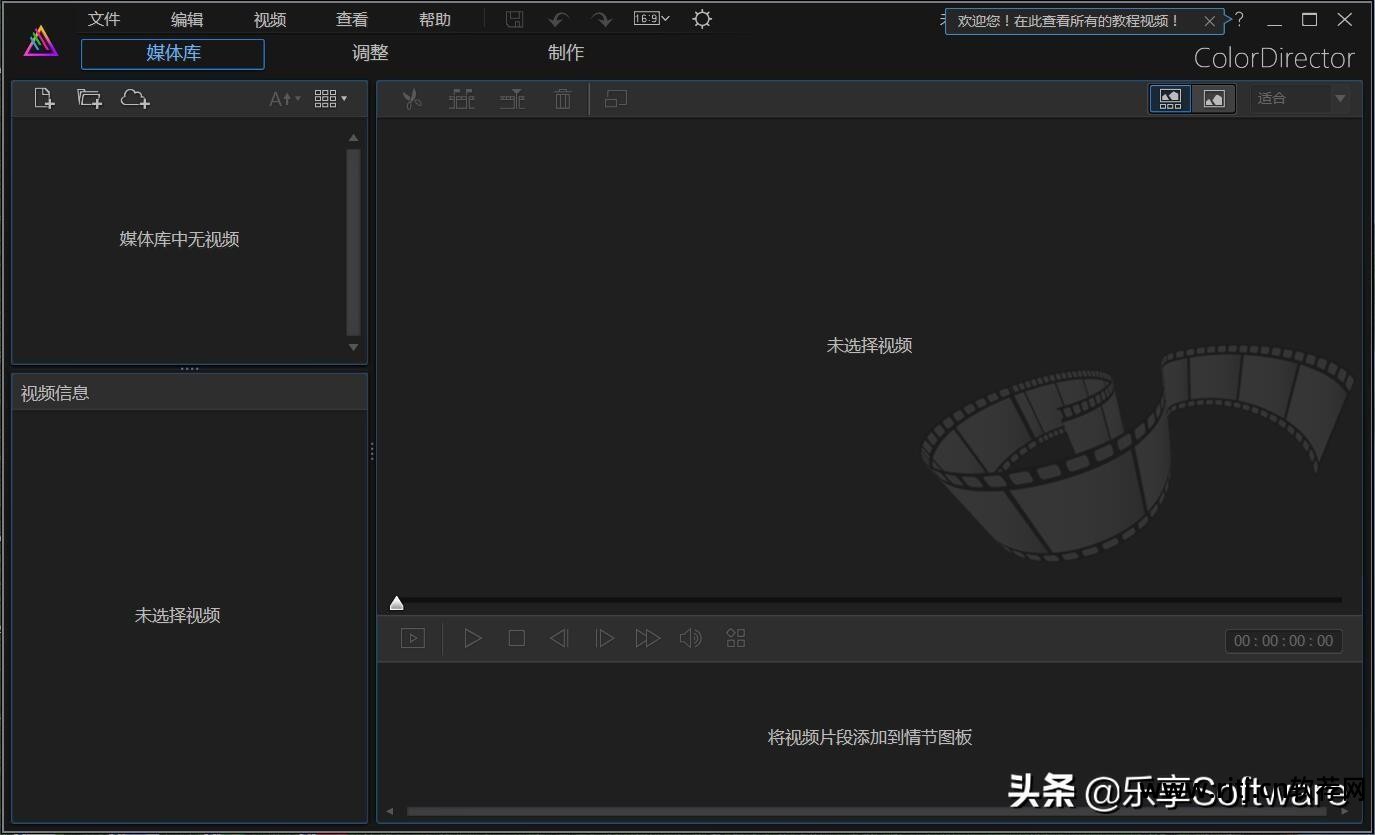The width and height of the screenshot is (1375, 835).
Task: Click the trim marker toolbar icon
Action: tap(513, 99)
